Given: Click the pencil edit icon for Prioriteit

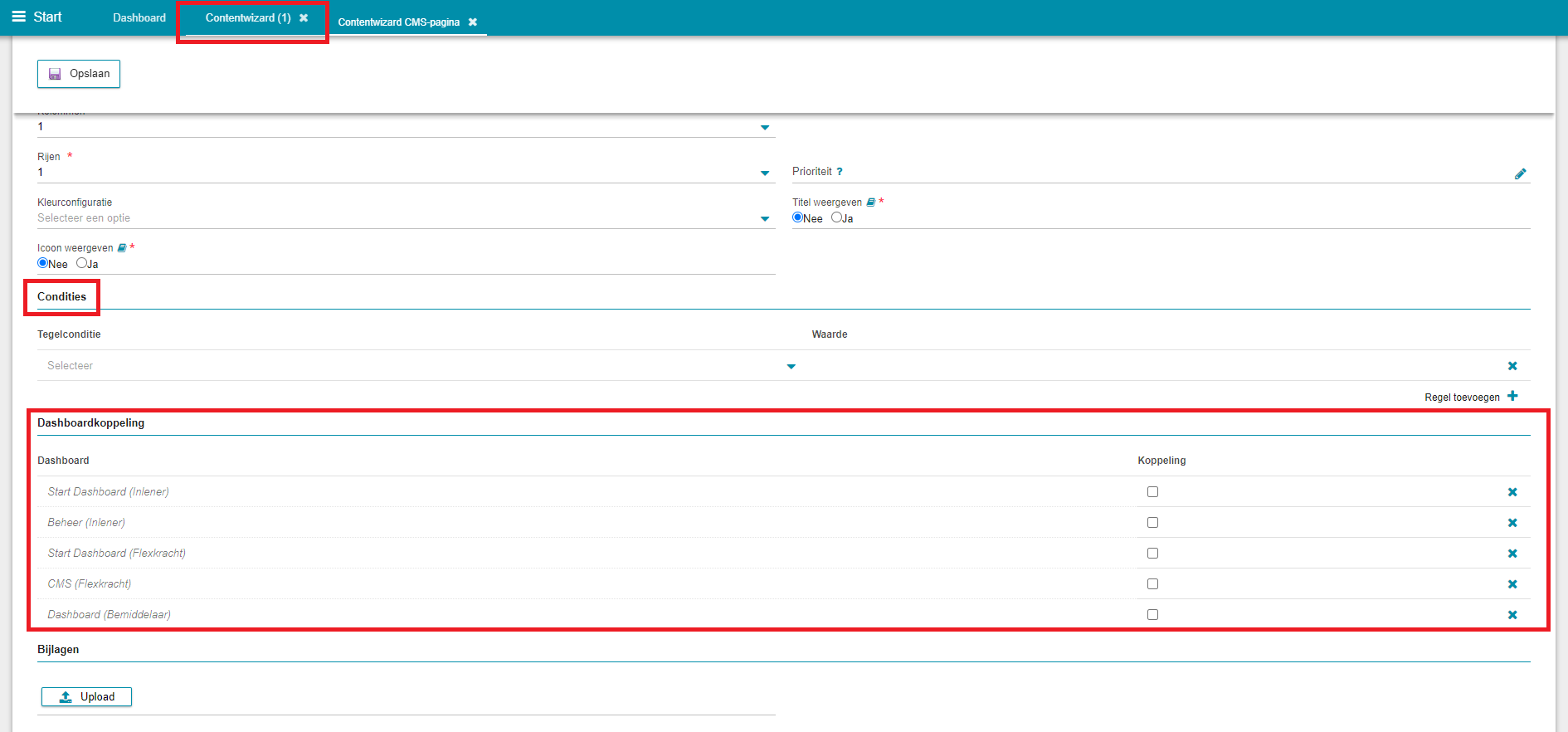Looking at the screenshot, I should pos(1520,173).
